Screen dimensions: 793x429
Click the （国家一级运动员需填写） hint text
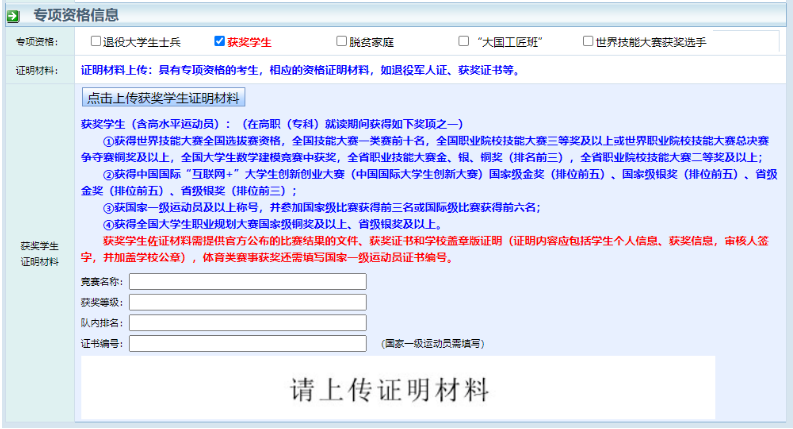tap(433, 344)
